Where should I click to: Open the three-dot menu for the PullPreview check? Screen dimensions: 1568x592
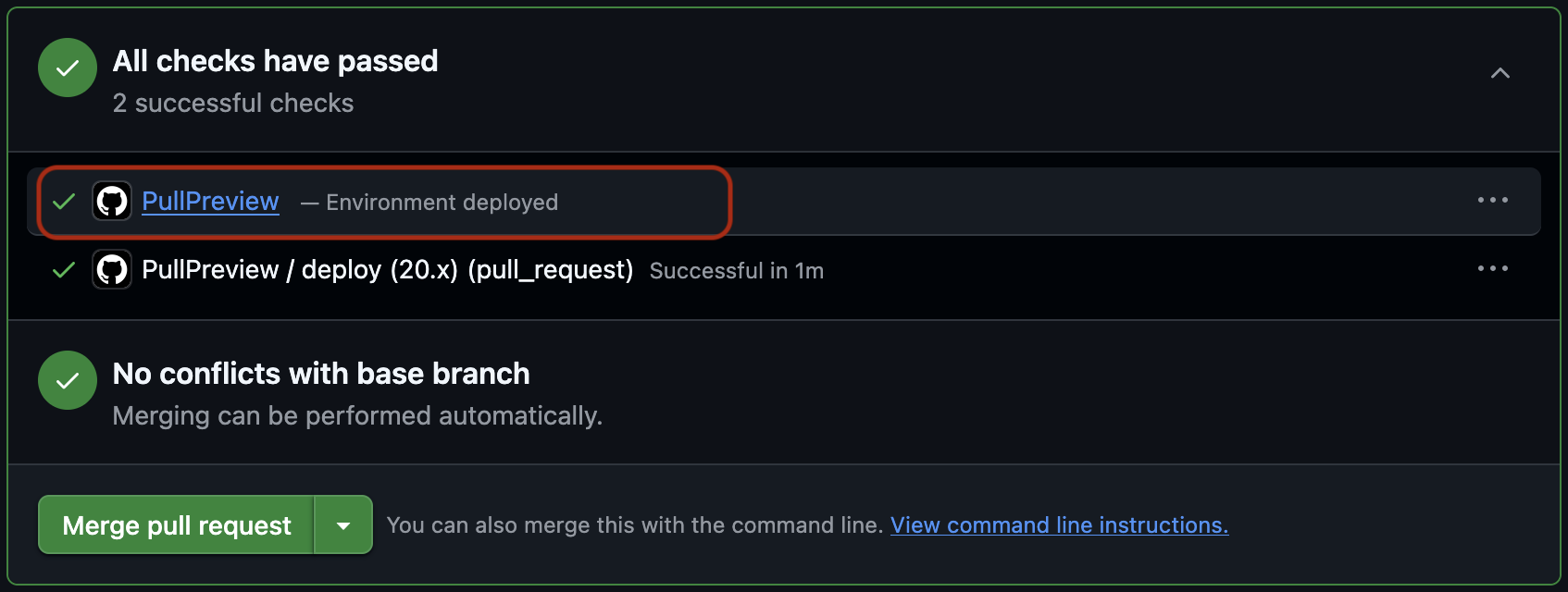tap(1492, 200)
